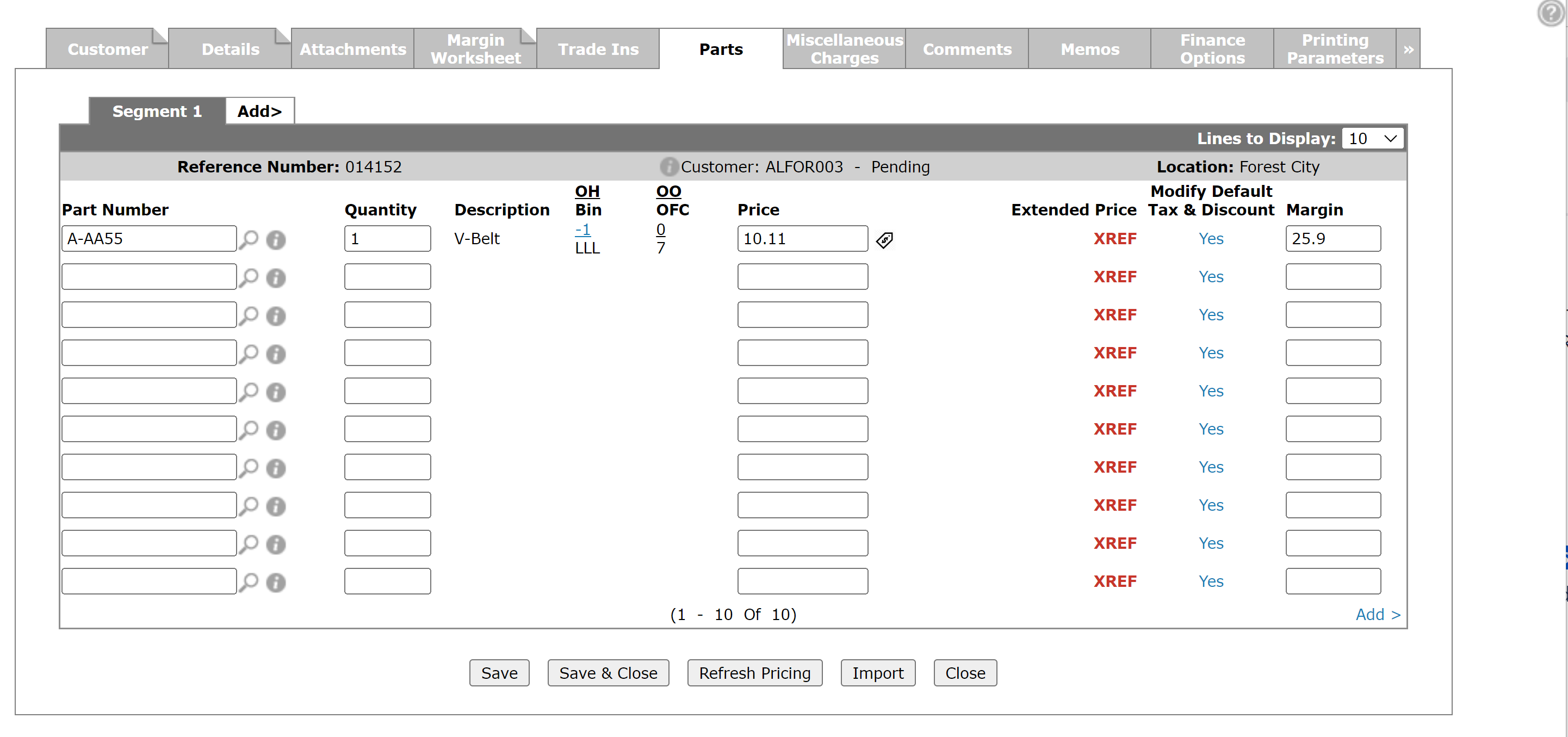Open the Finance Options tab
The width and height of the screenshot is (1568, 737).
(1212, 49)
